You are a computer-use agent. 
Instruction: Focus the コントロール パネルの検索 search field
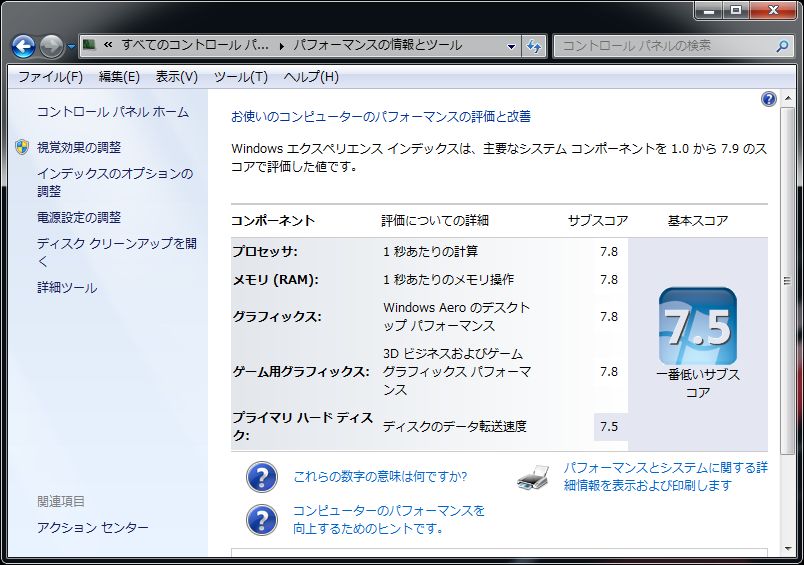[x=667, y=46]
